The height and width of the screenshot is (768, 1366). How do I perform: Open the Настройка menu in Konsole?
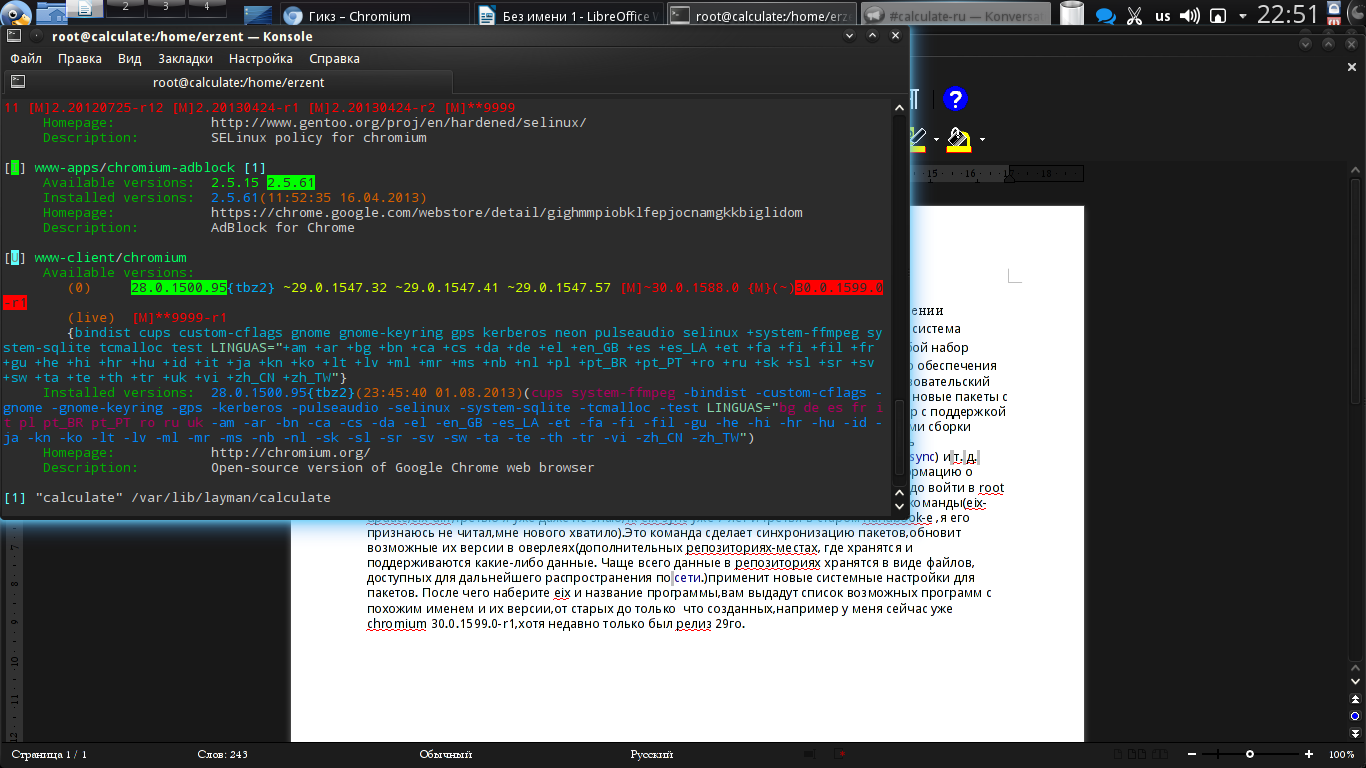pos(260,59)
